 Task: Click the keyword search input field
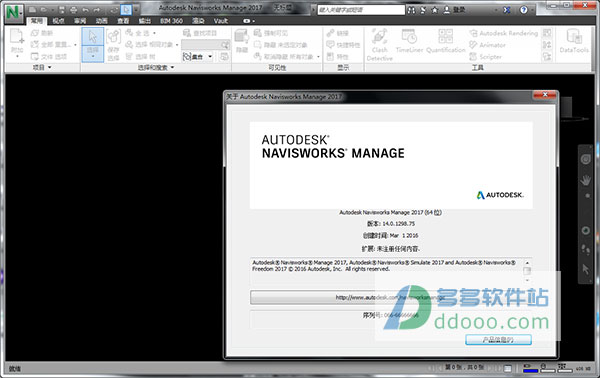[361, 10]
